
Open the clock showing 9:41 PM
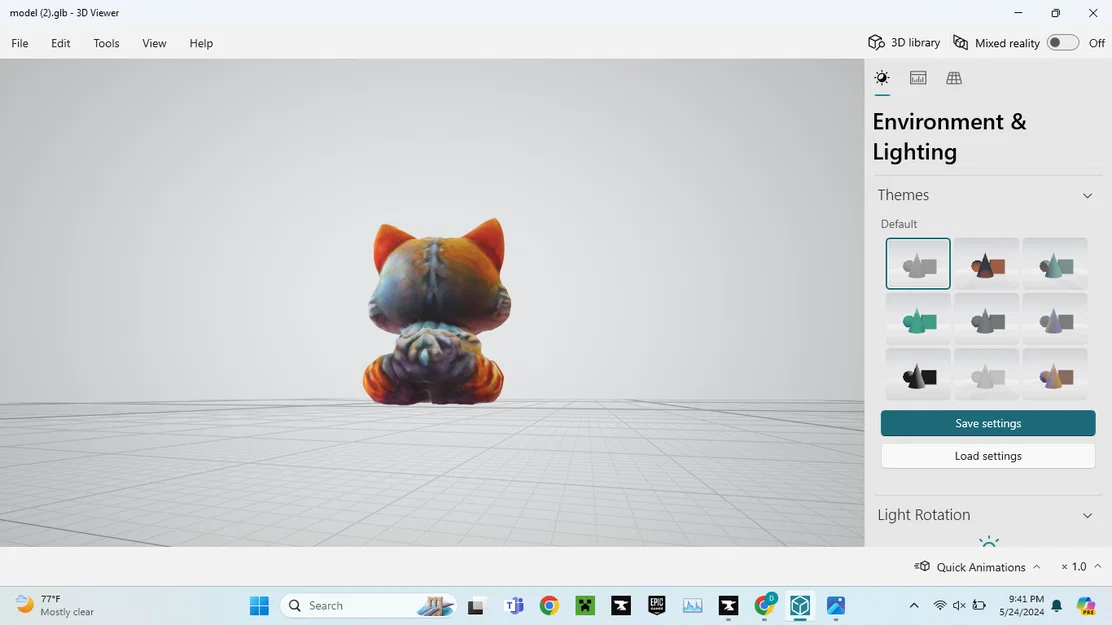pyautogui.click(x=1021, y=605)
